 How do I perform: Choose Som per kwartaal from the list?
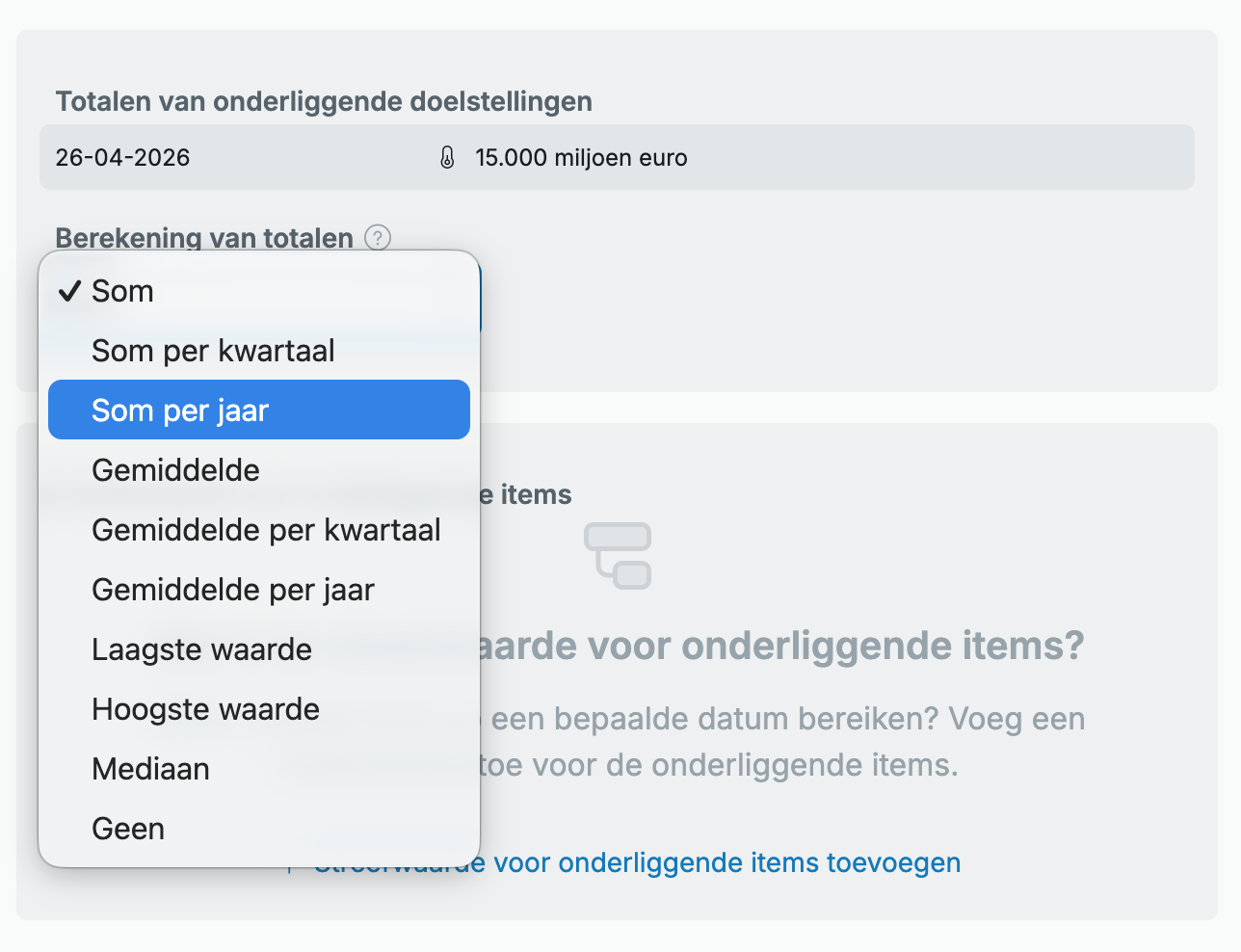(213, 351)
